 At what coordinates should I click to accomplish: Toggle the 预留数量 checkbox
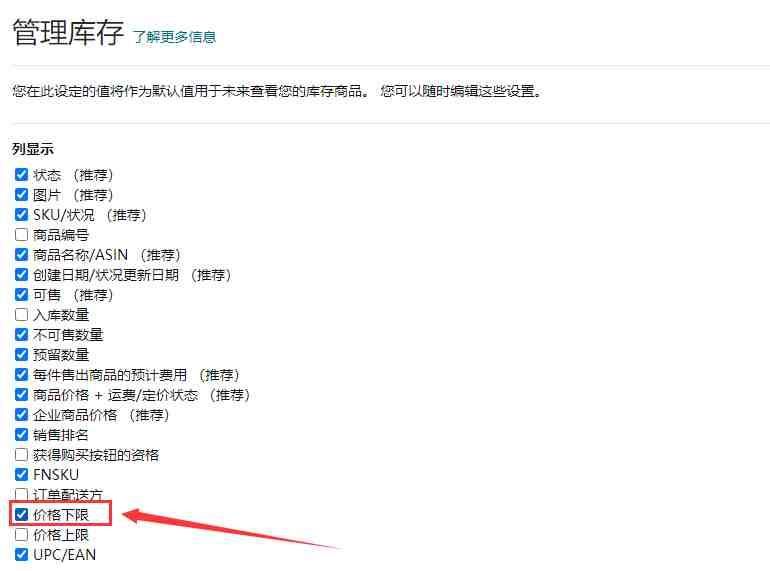[x=21, y=354]
